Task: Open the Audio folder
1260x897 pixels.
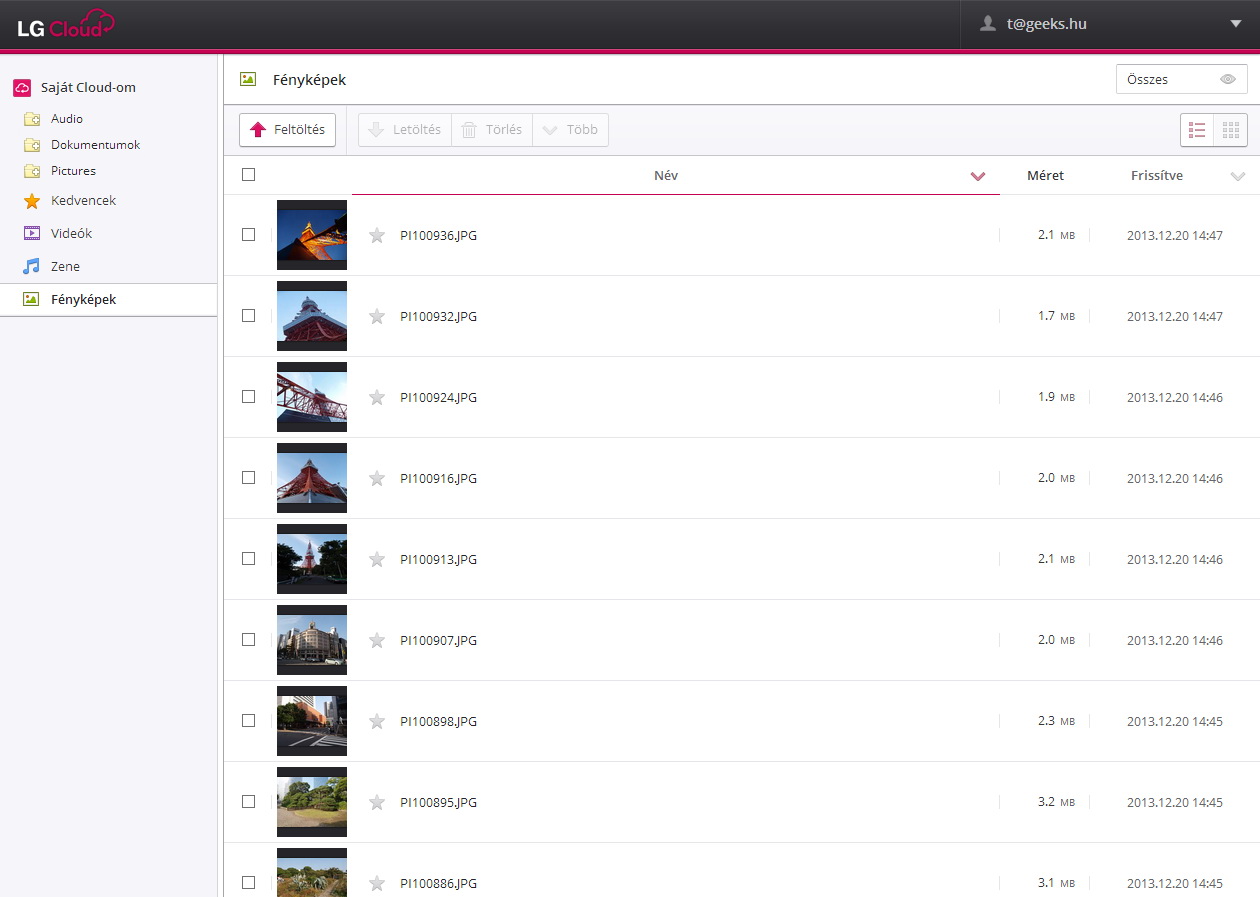Action: 66,119
